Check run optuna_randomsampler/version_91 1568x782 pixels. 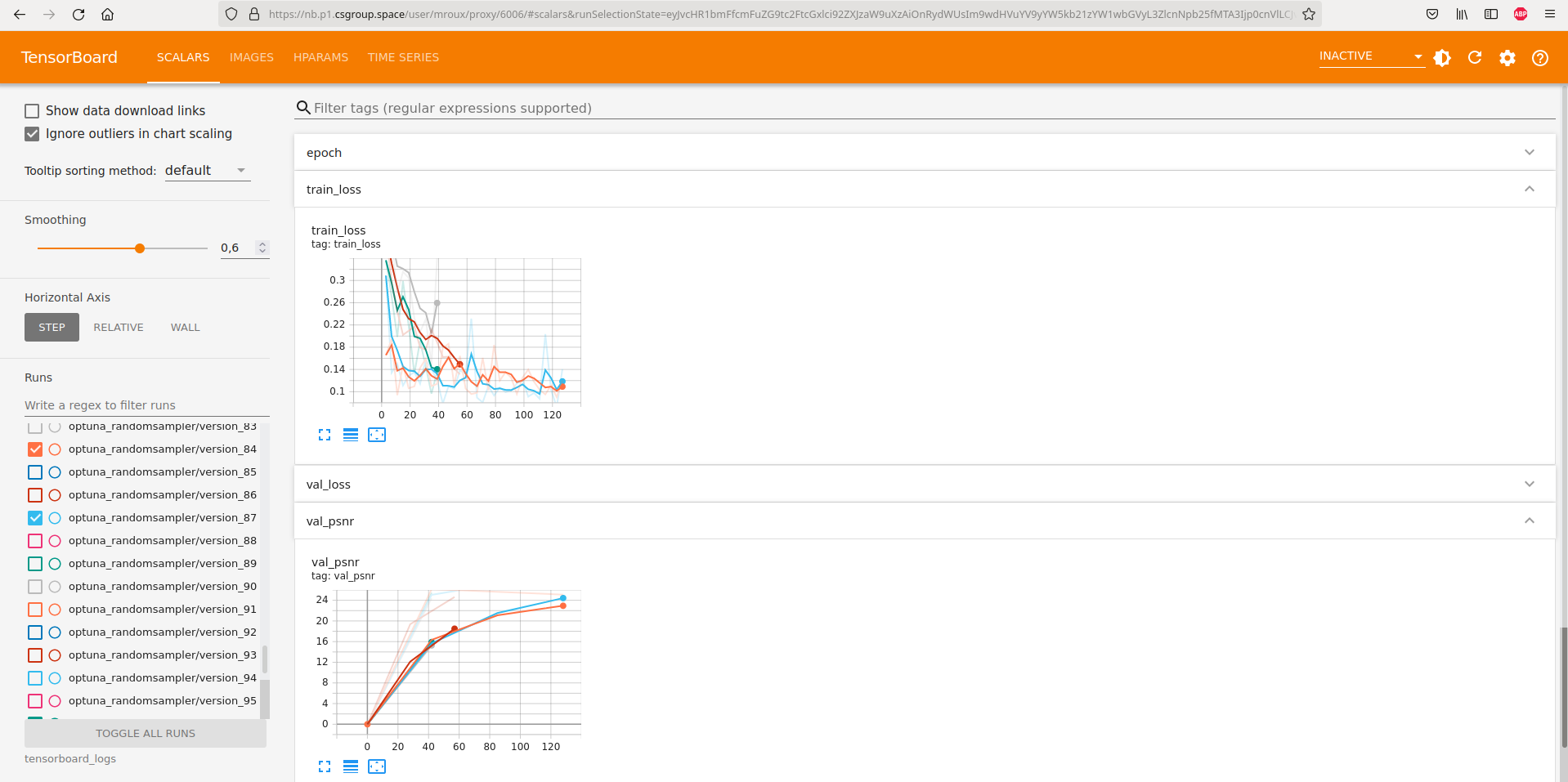35,610
